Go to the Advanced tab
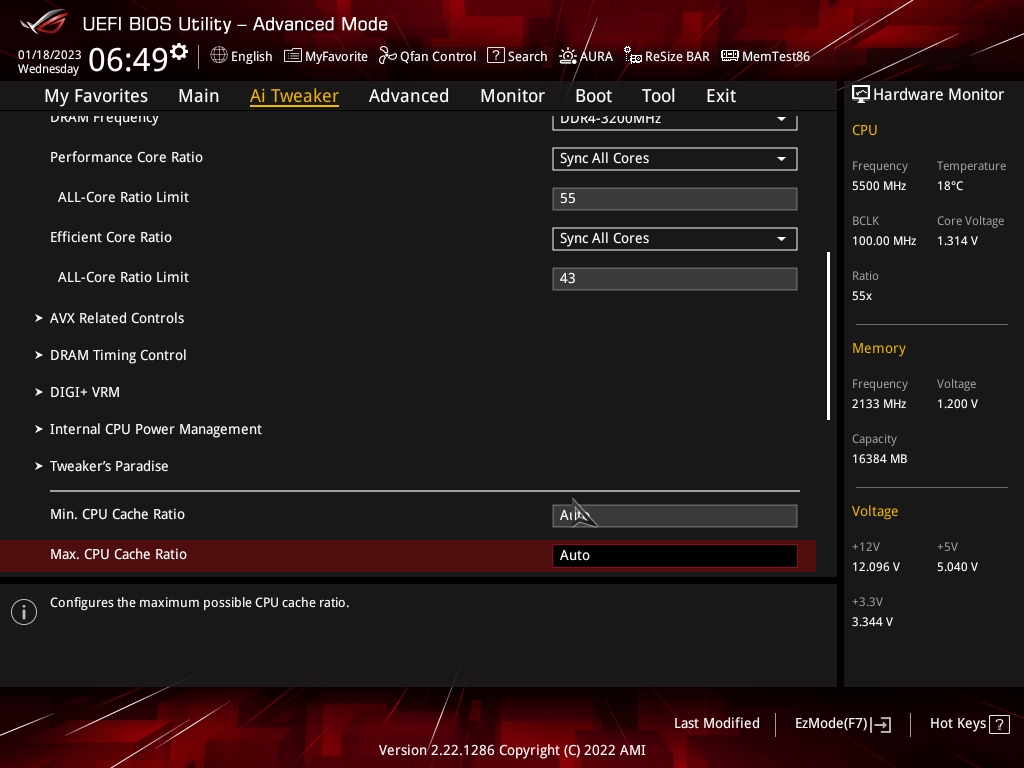 coord(409,96)
